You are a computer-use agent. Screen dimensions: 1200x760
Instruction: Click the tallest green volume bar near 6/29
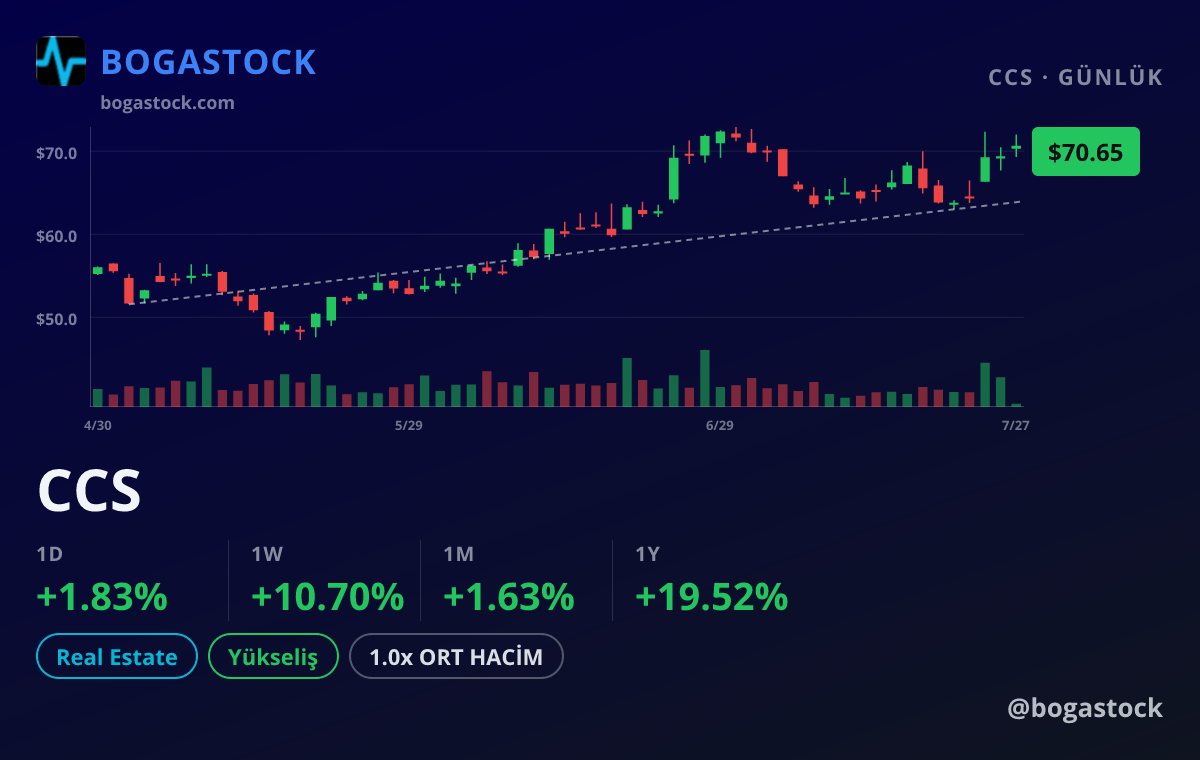pos(705,378)
